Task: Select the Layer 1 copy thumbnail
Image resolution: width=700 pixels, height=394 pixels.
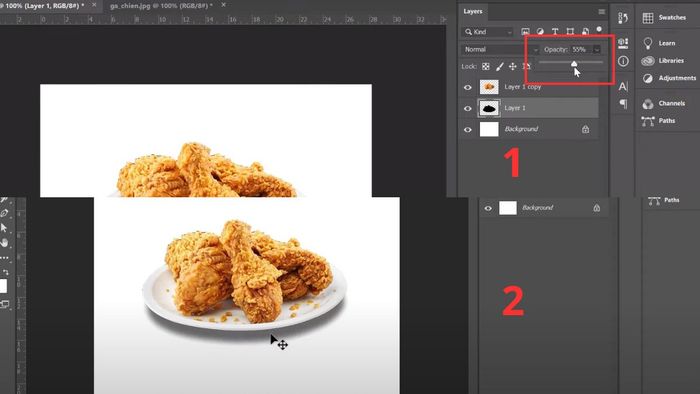Action: pos(489,87)
